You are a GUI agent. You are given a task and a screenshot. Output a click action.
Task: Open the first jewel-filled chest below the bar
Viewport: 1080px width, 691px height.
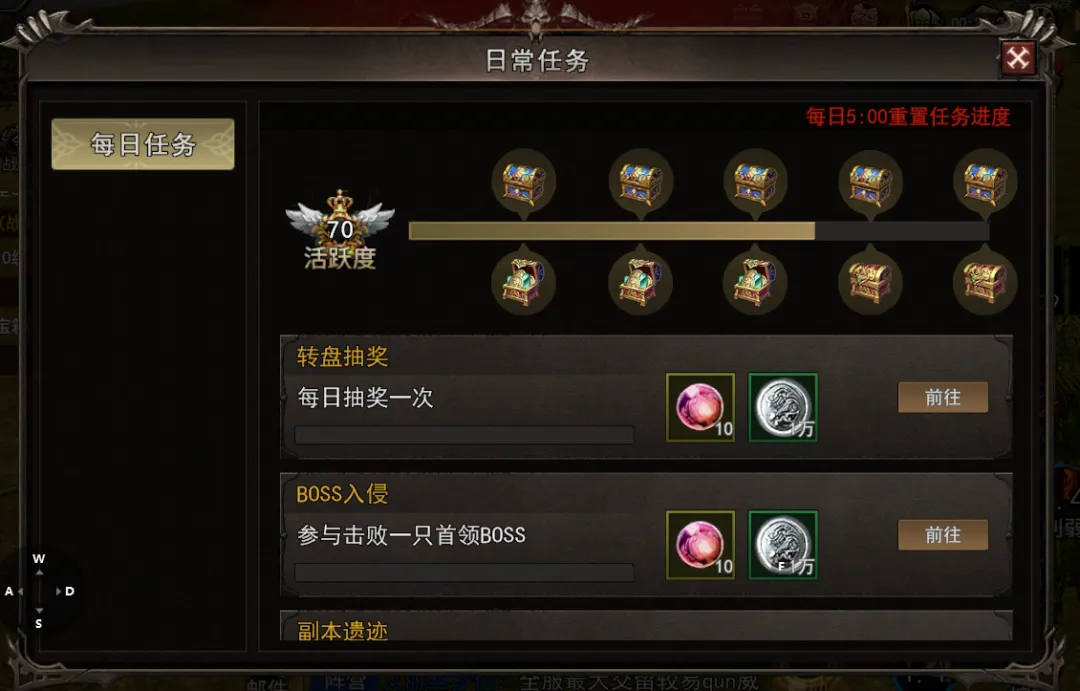point(523,280)
